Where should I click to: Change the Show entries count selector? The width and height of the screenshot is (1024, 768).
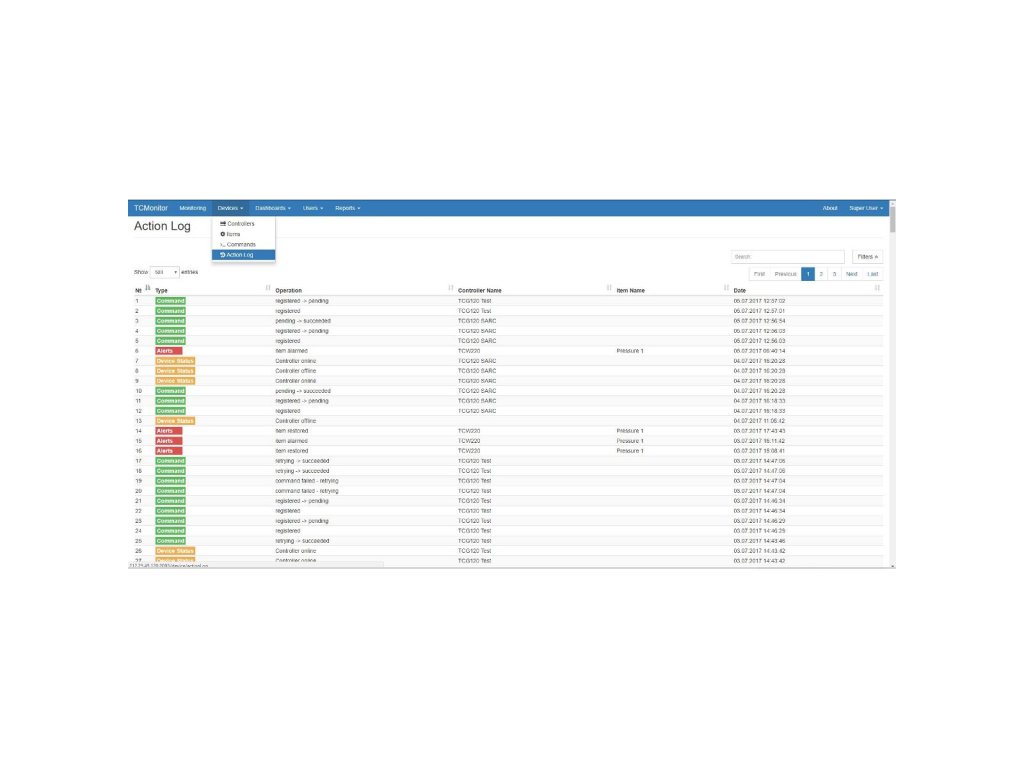click(165, 272)
